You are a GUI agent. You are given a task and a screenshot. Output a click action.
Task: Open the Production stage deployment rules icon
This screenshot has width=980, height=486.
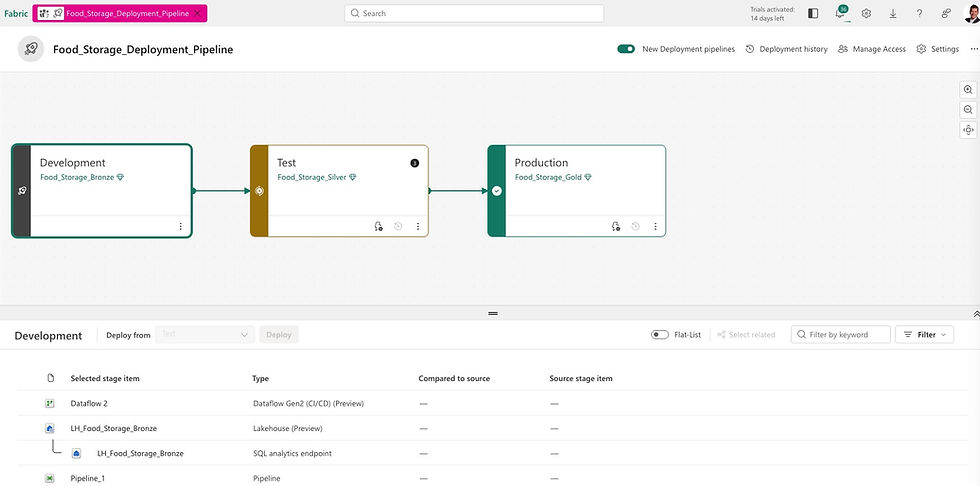coord(616,226)
